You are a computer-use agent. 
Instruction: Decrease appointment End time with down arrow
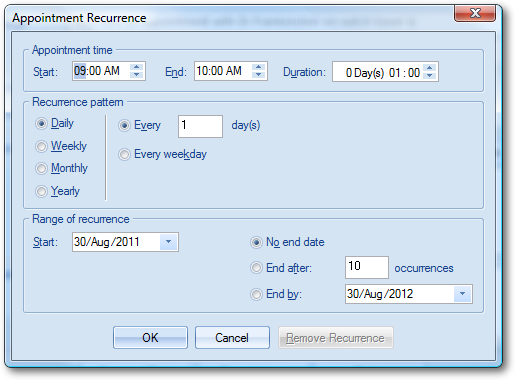pyautogui.click(x=258, y=75)
